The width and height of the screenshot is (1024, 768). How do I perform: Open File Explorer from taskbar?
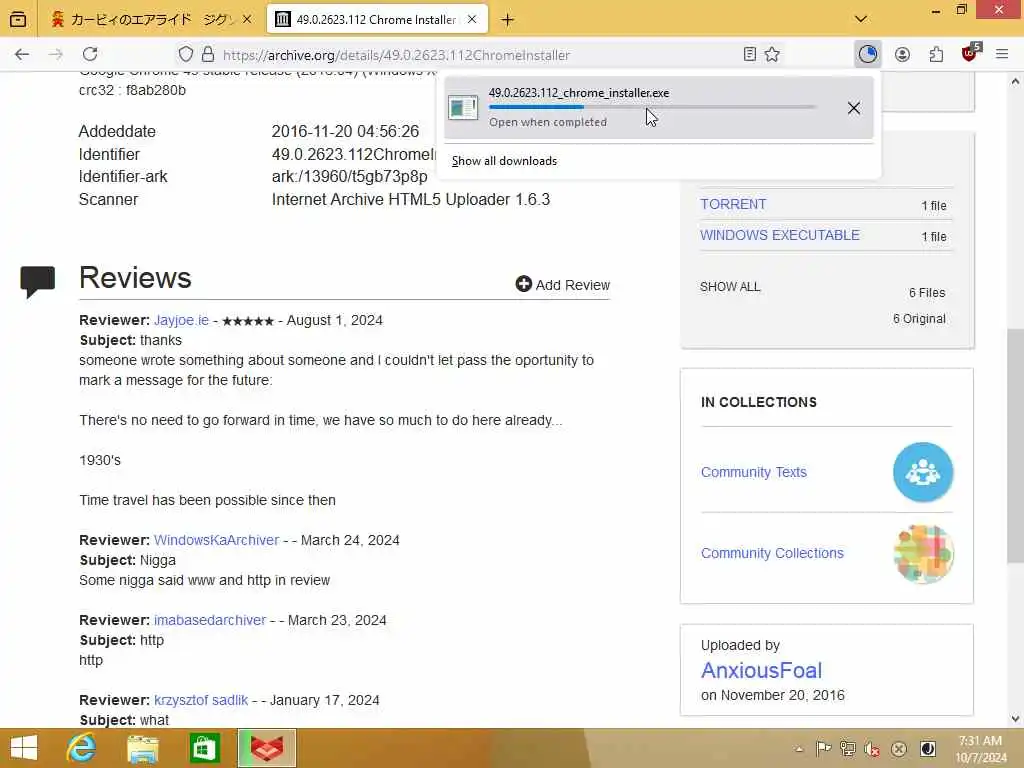point(142,748)
